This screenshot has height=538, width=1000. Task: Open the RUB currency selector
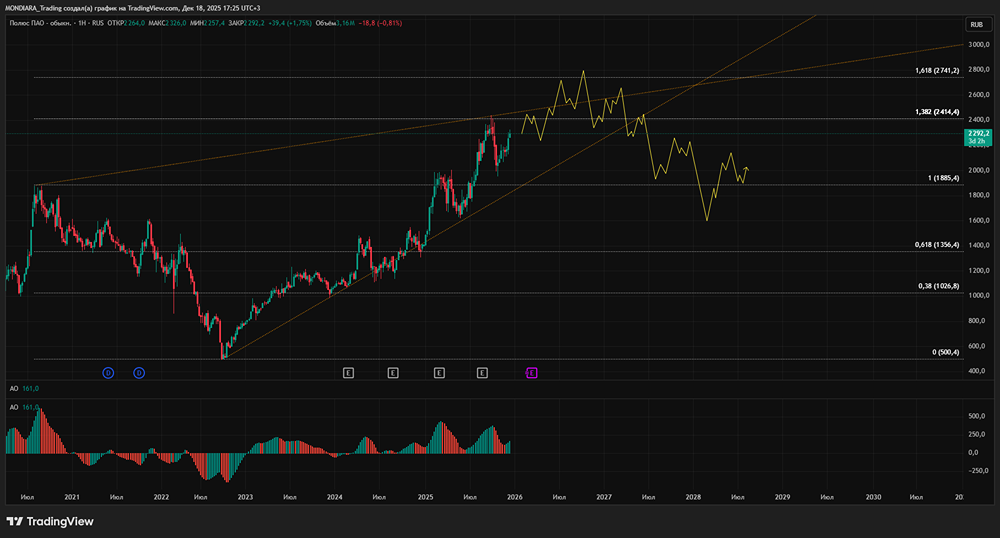(974, 24)
